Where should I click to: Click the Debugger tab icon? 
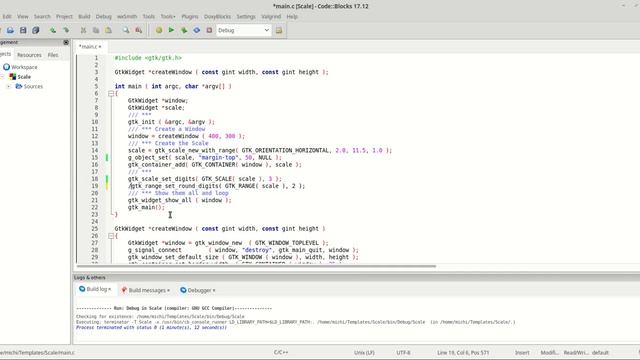coord(183,290)
